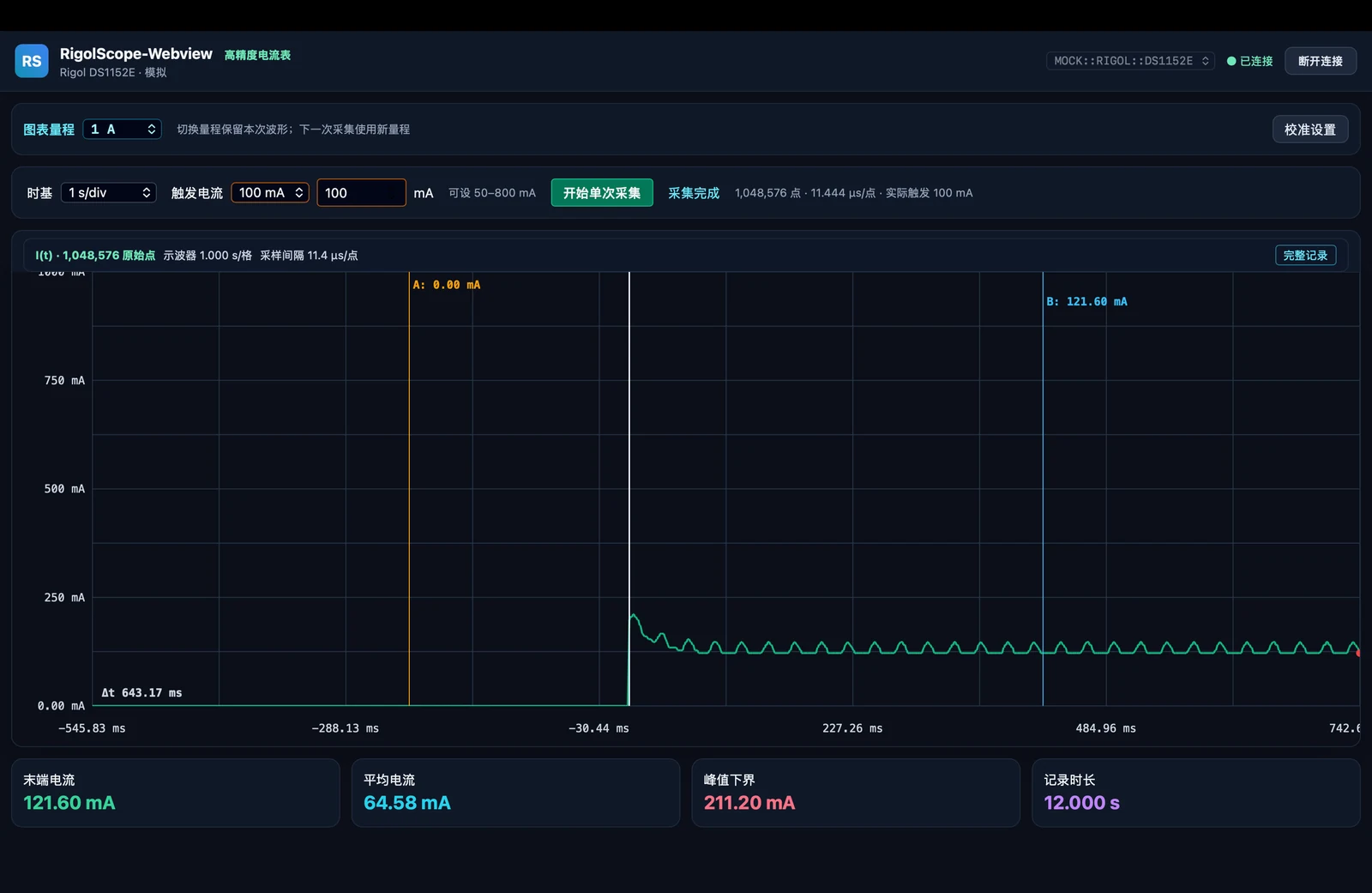Click the trigger current value input field
The height and width of the screenshot is (893, 1372).
click(x=361, y=193)
